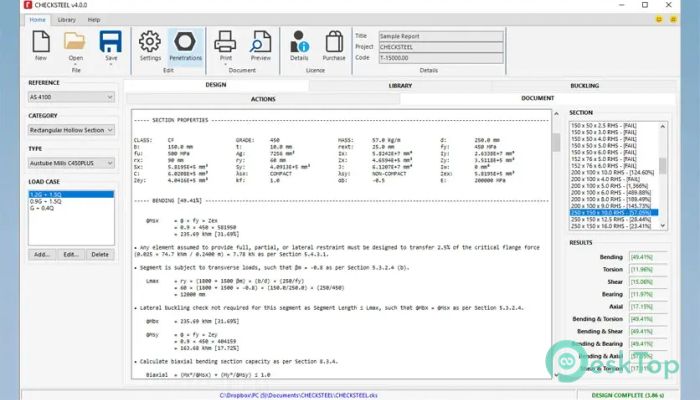Expand the arrow under the Print button
The width and height of the screenshot is (700, 400).
click(225, 64)
